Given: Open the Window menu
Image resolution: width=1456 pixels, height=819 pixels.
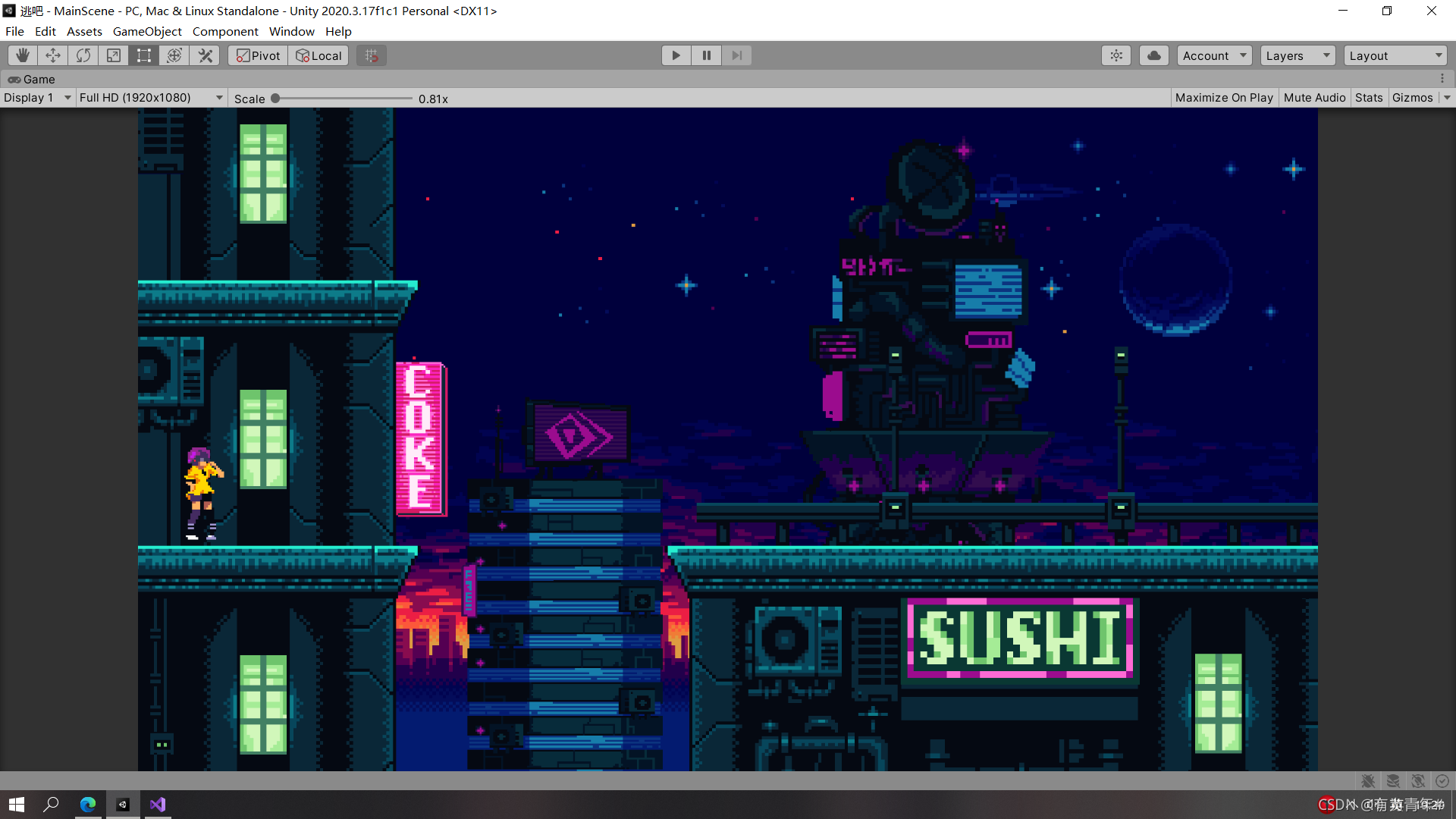Looking at the screenshot, I should [291, 31].
